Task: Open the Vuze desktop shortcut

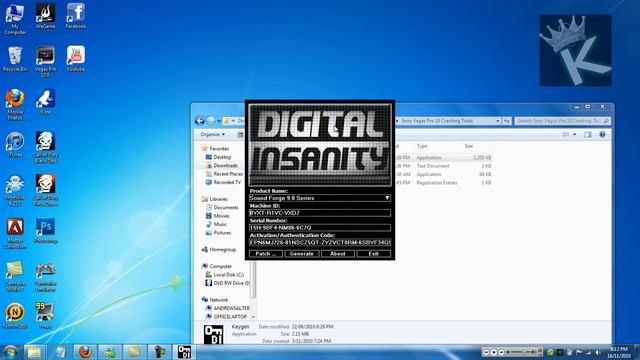Action: [45, 102]
